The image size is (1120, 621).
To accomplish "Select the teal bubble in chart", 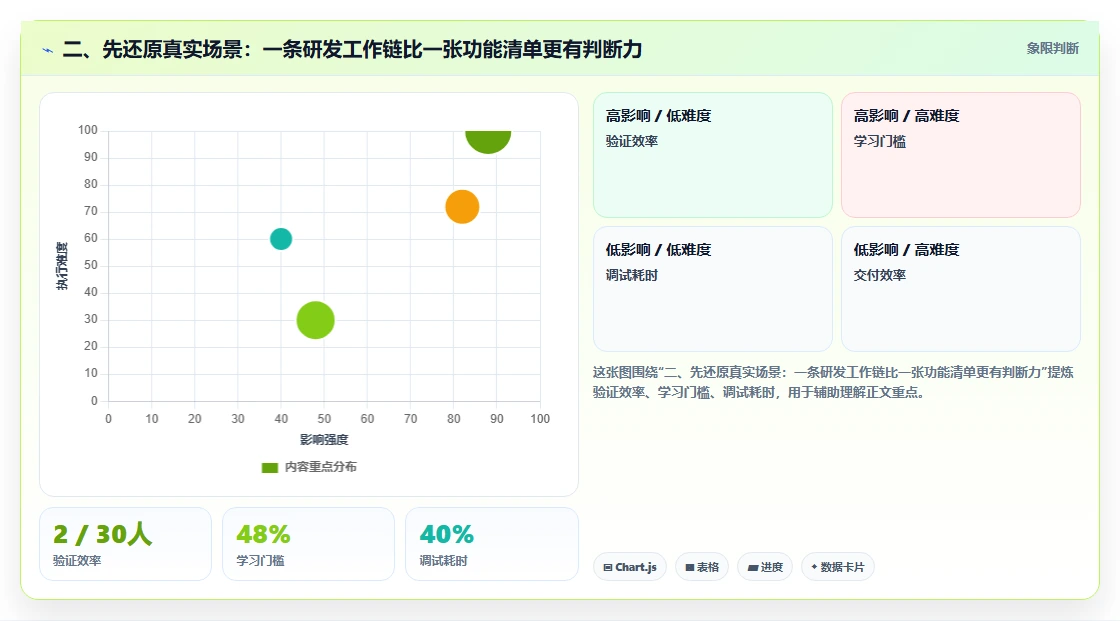I will point(281,239).
